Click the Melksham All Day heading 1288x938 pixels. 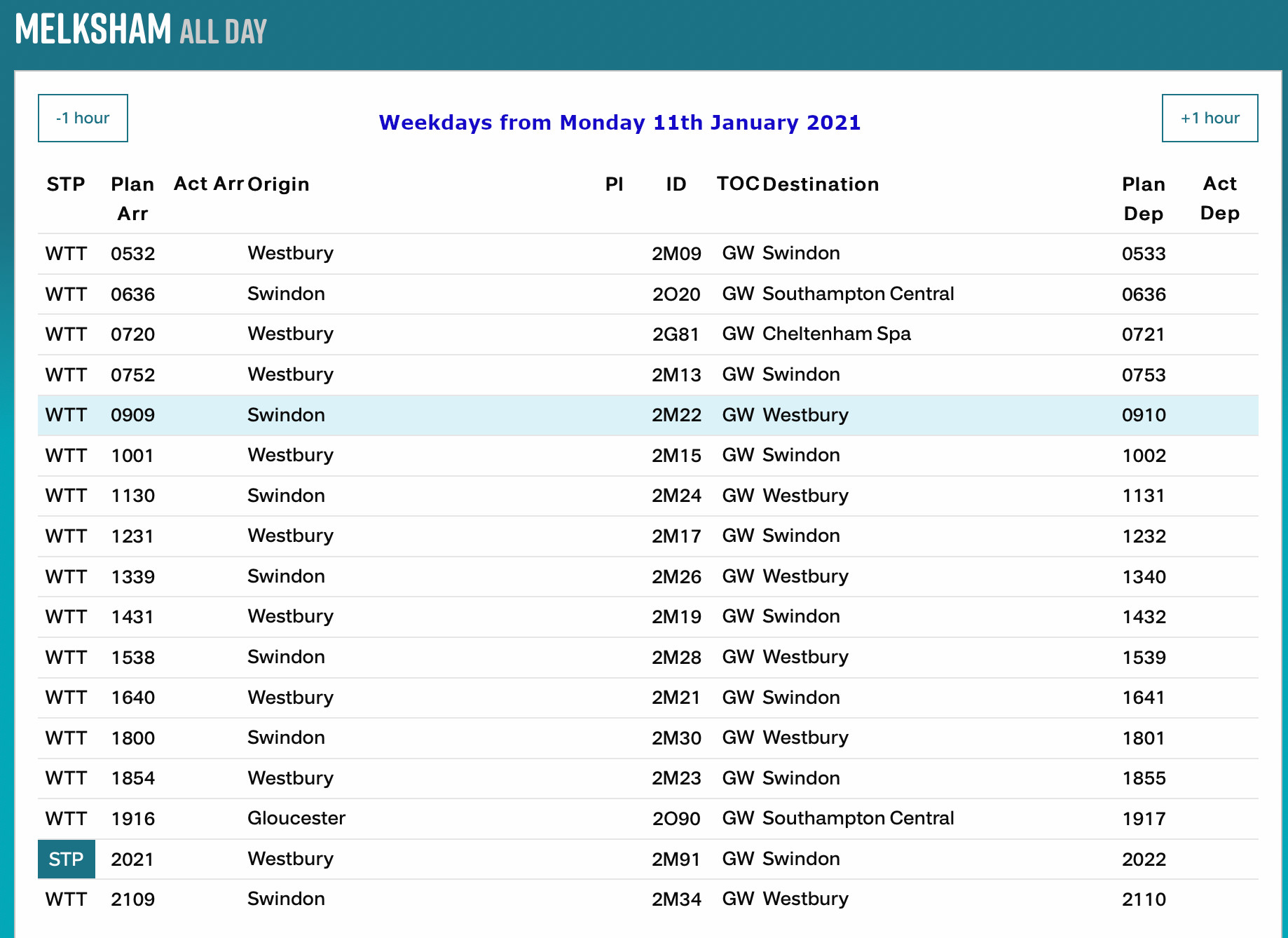[141, 30]
